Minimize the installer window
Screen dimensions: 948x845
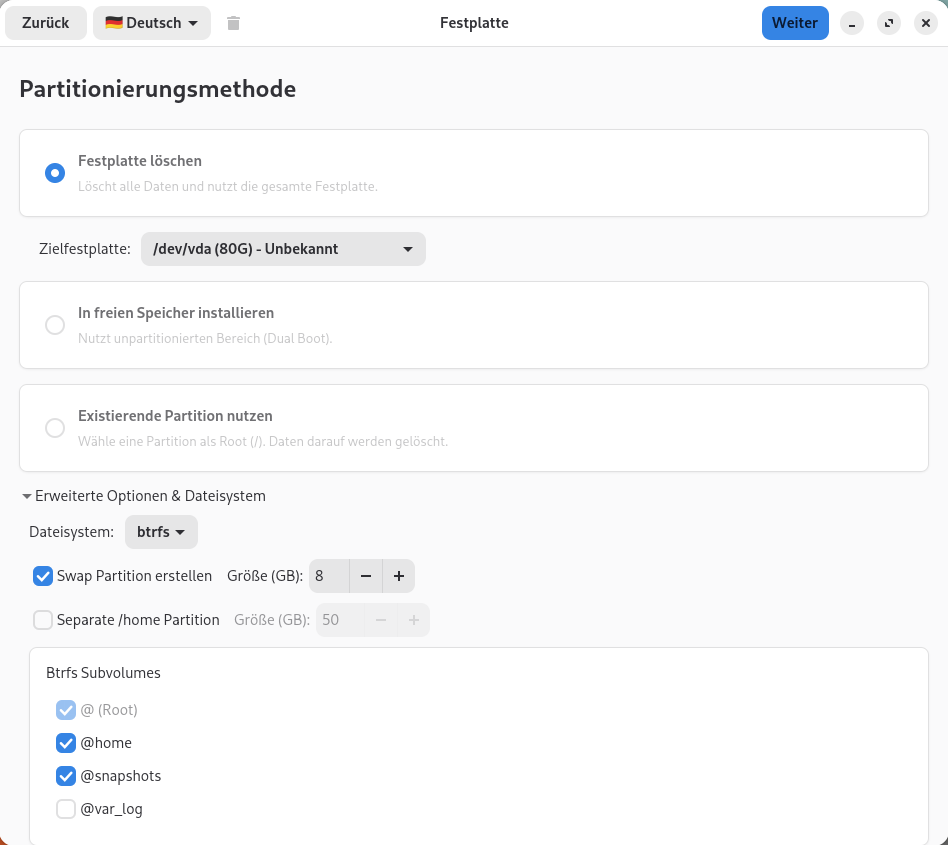point(851,23)
